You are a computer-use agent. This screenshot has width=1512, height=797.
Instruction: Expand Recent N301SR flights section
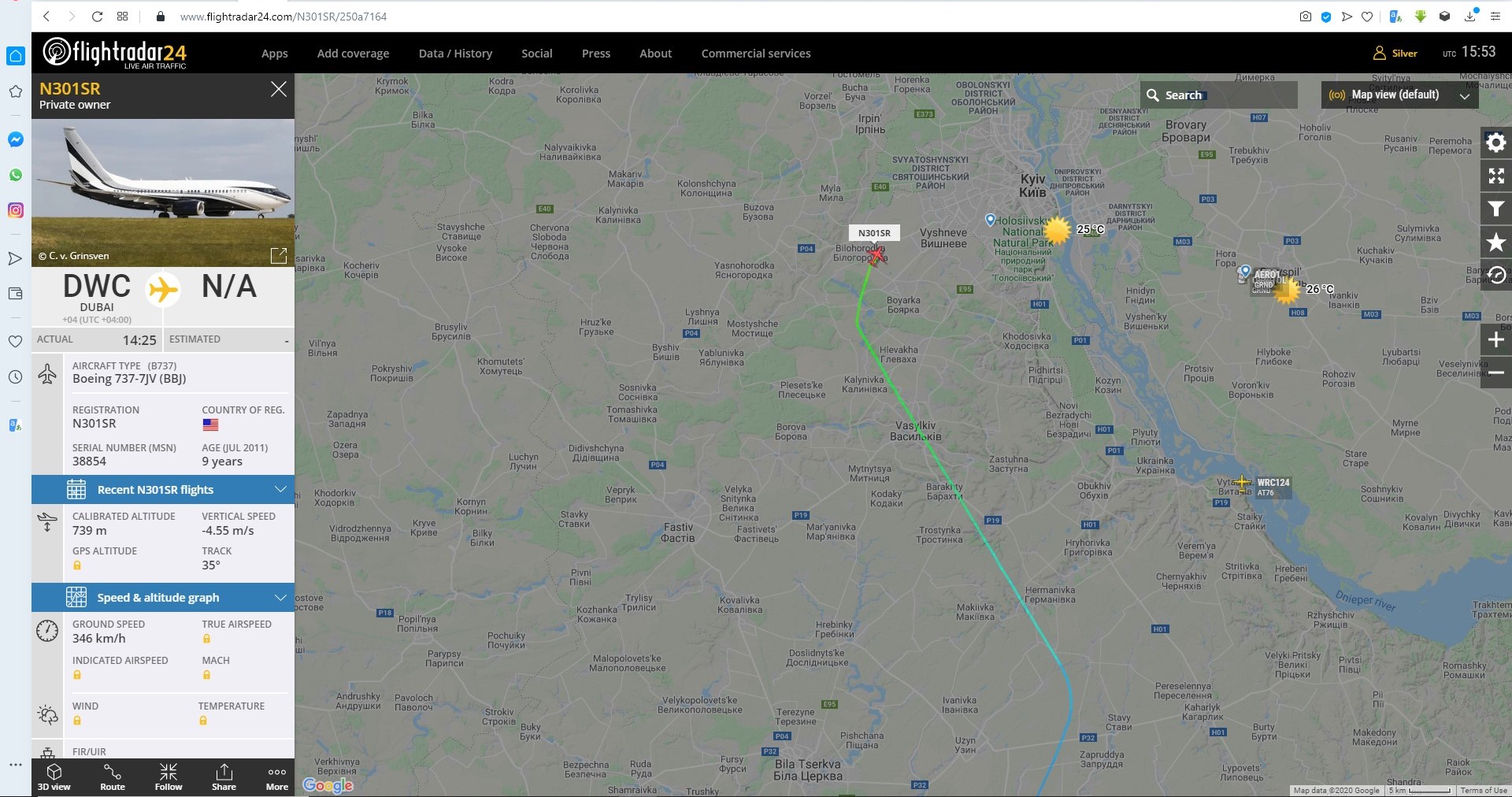tap(163, 489)
